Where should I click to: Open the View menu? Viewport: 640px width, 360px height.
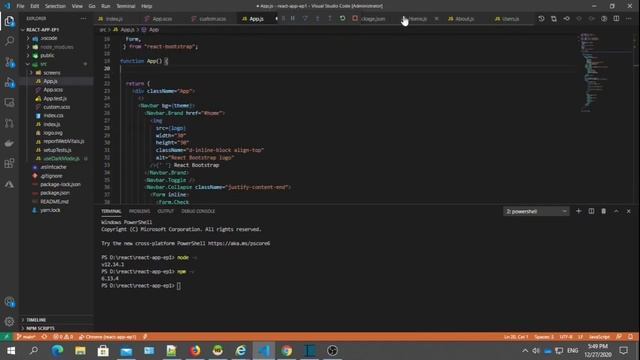(x=77, y=6)
